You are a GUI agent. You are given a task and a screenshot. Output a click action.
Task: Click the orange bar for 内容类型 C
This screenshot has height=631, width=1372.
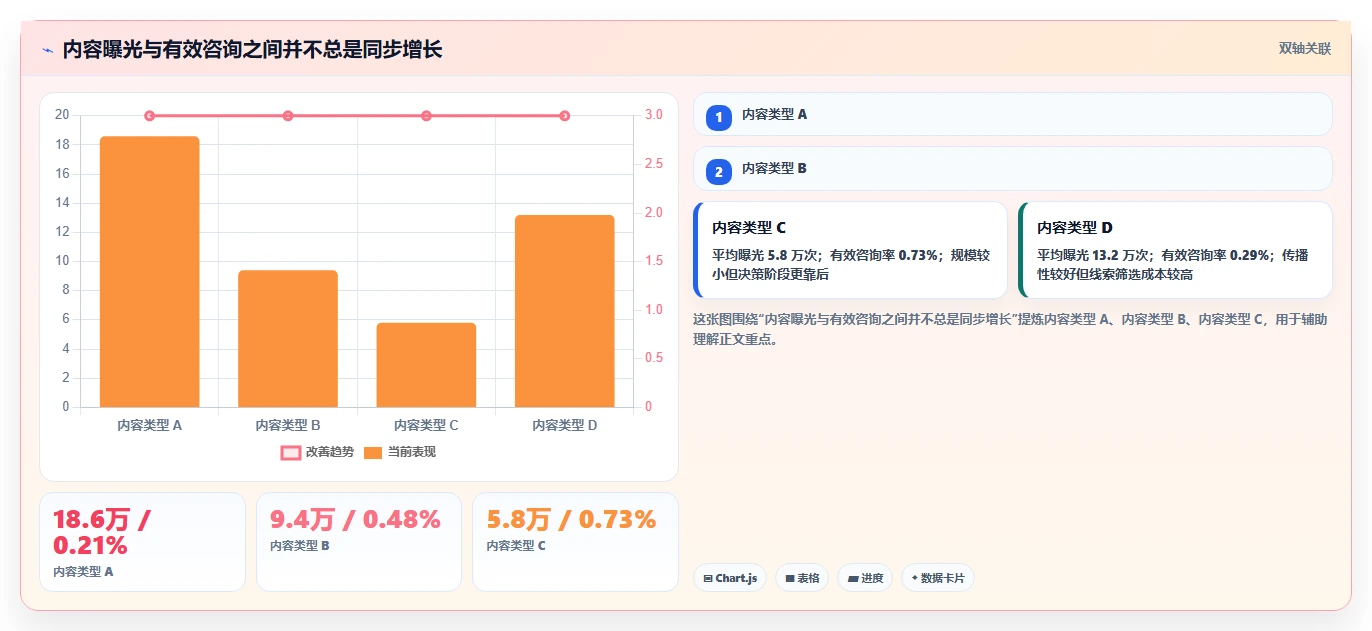click(426, 365)
